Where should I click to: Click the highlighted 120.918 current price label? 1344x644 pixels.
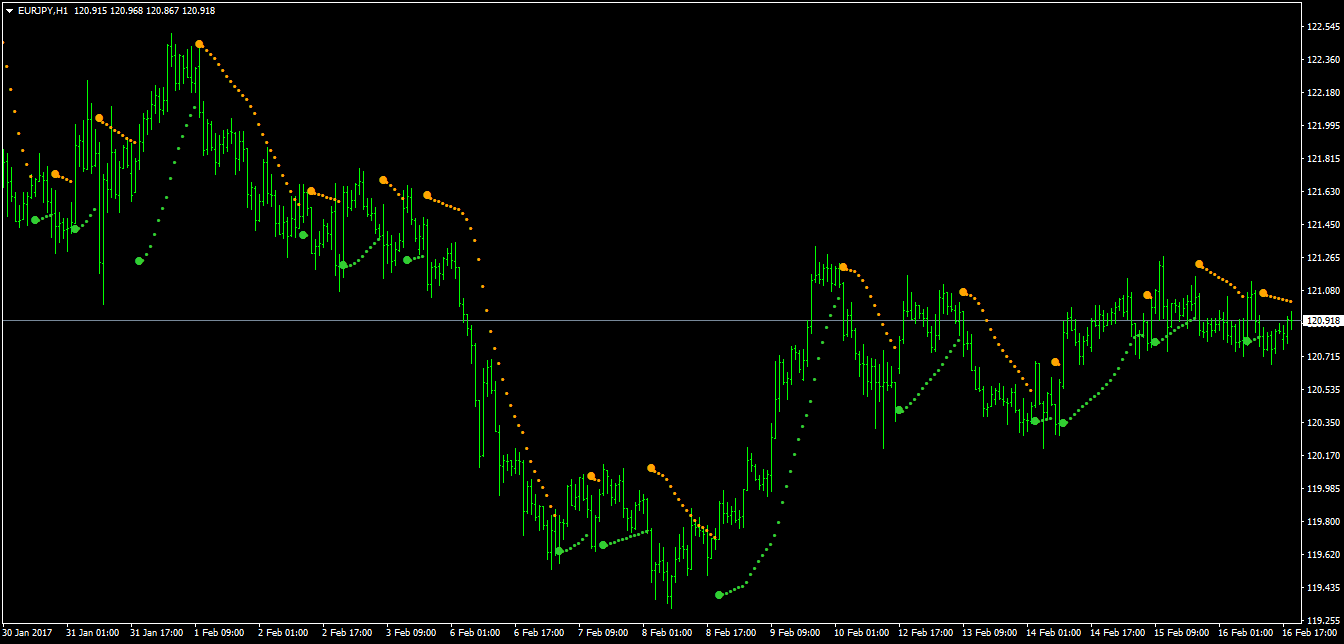[x=1322, y=321]
